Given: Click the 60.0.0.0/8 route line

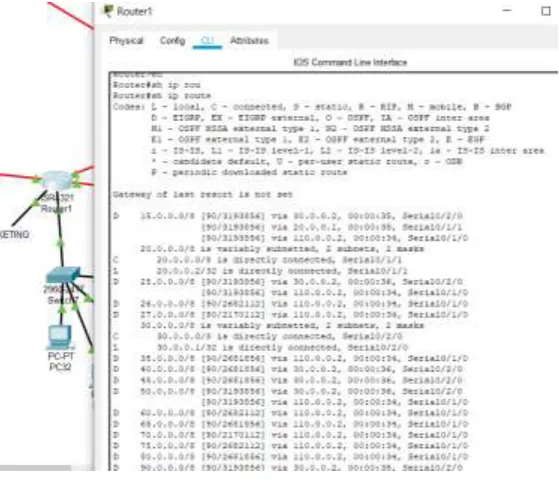Looking at the screenshot, I should [290, 413].
